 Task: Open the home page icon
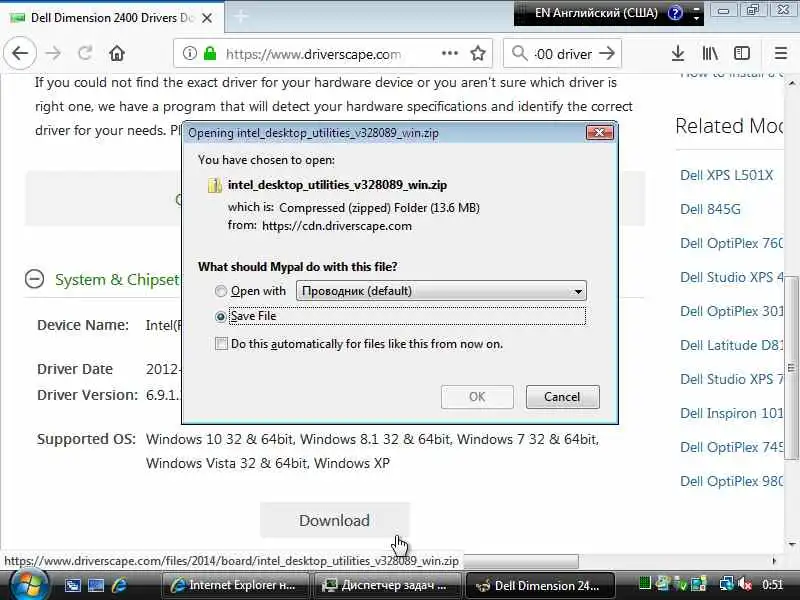117,53
